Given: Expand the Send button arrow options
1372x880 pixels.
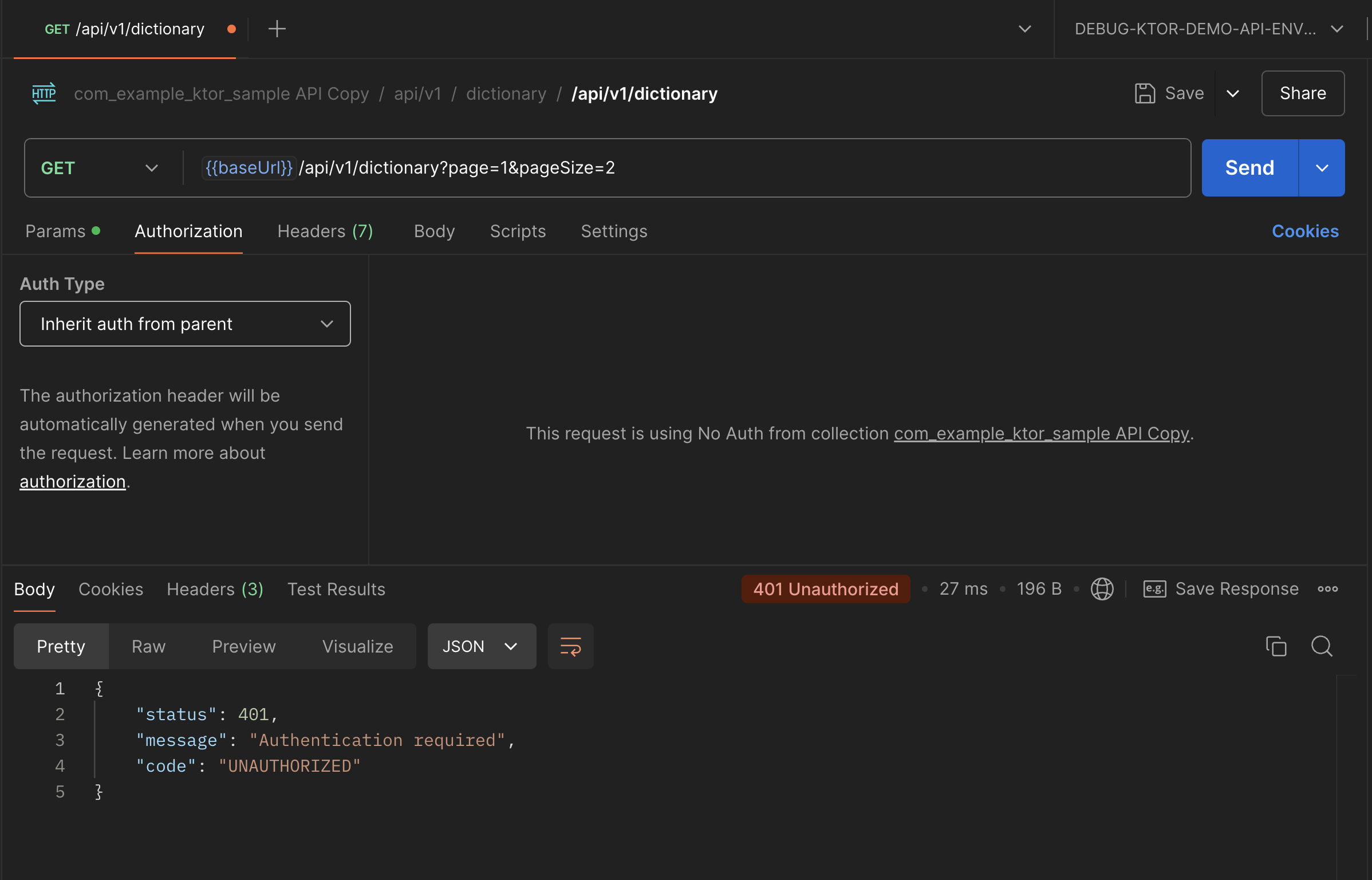Looking at the screenshot, I should pos(1322,168).
